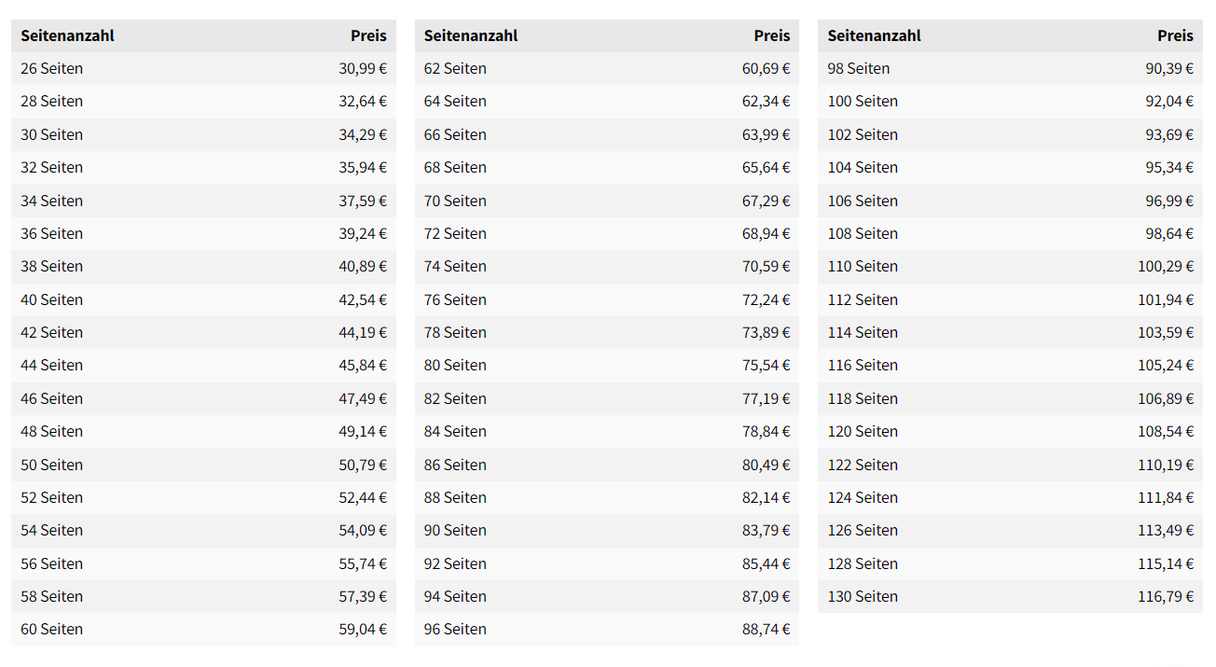Click the 50,79 € price cell
The width and height of the screenshot is (1216, 667).
362,464
